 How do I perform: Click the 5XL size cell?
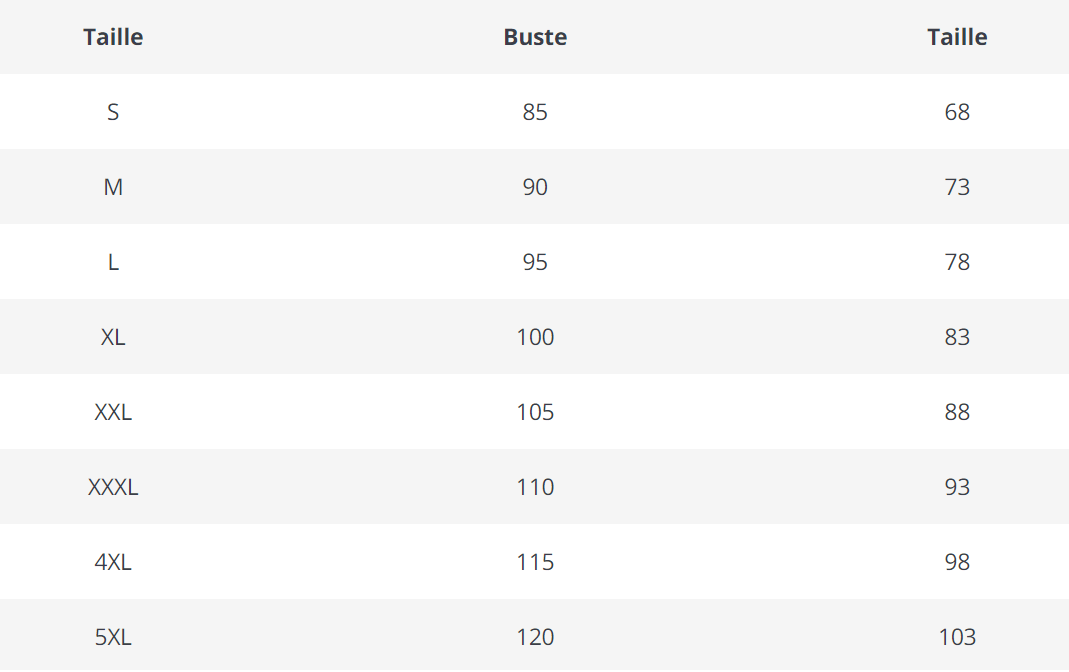113,637
